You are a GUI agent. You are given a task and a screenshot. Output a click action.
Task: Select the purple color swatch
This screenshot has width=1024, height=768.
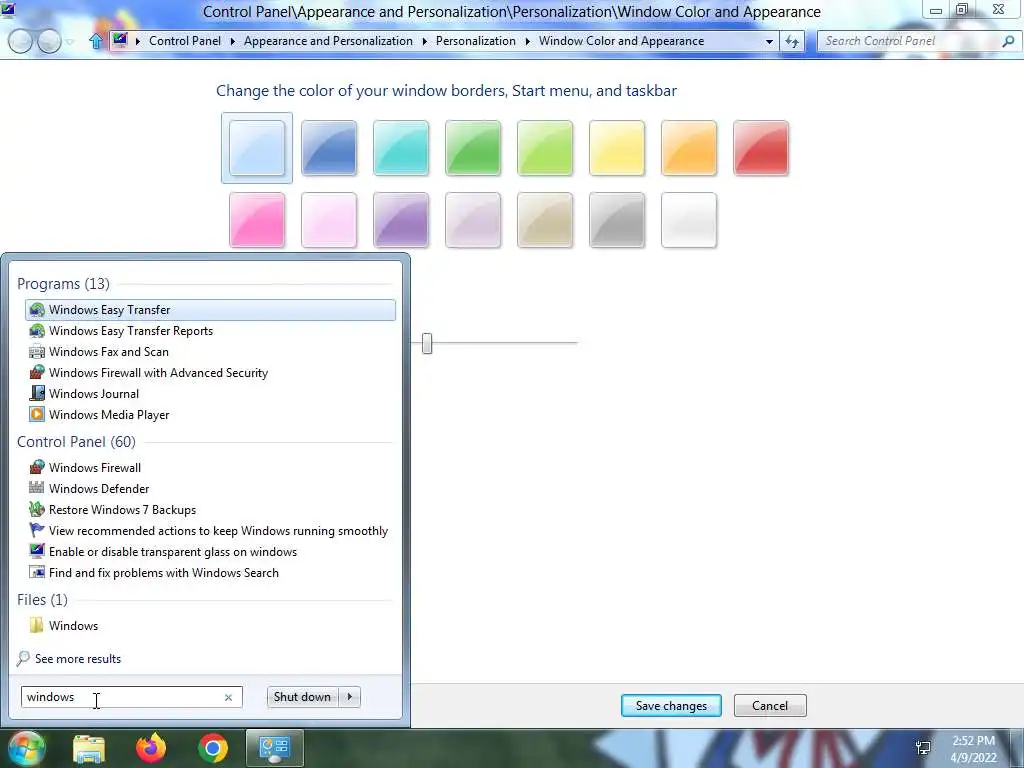click(x=401, y=220)
